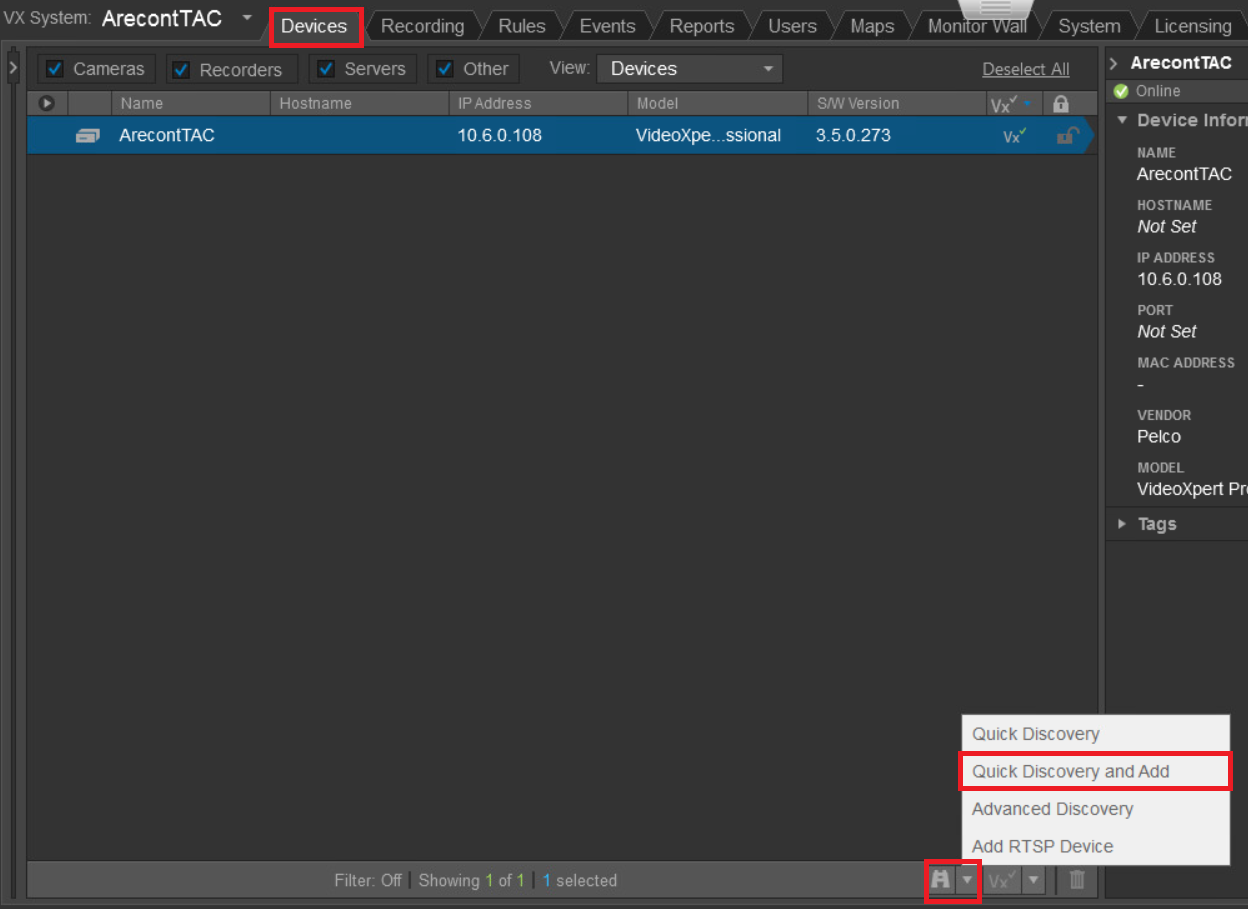Uncheck the Cameras filter checkbox
1248x909 pixels.
[x=55, y=69]
